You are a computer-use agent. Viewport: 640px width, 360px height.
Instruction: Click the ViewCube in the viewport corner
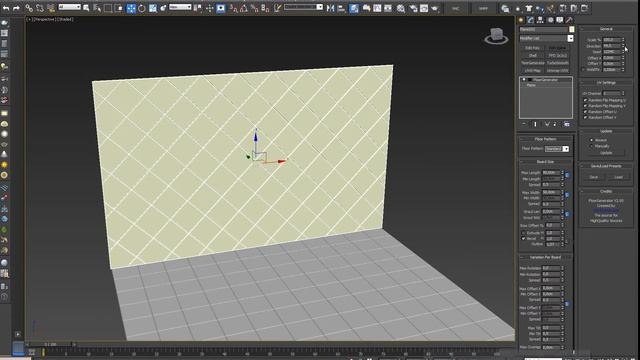click(x=496, y=36)
